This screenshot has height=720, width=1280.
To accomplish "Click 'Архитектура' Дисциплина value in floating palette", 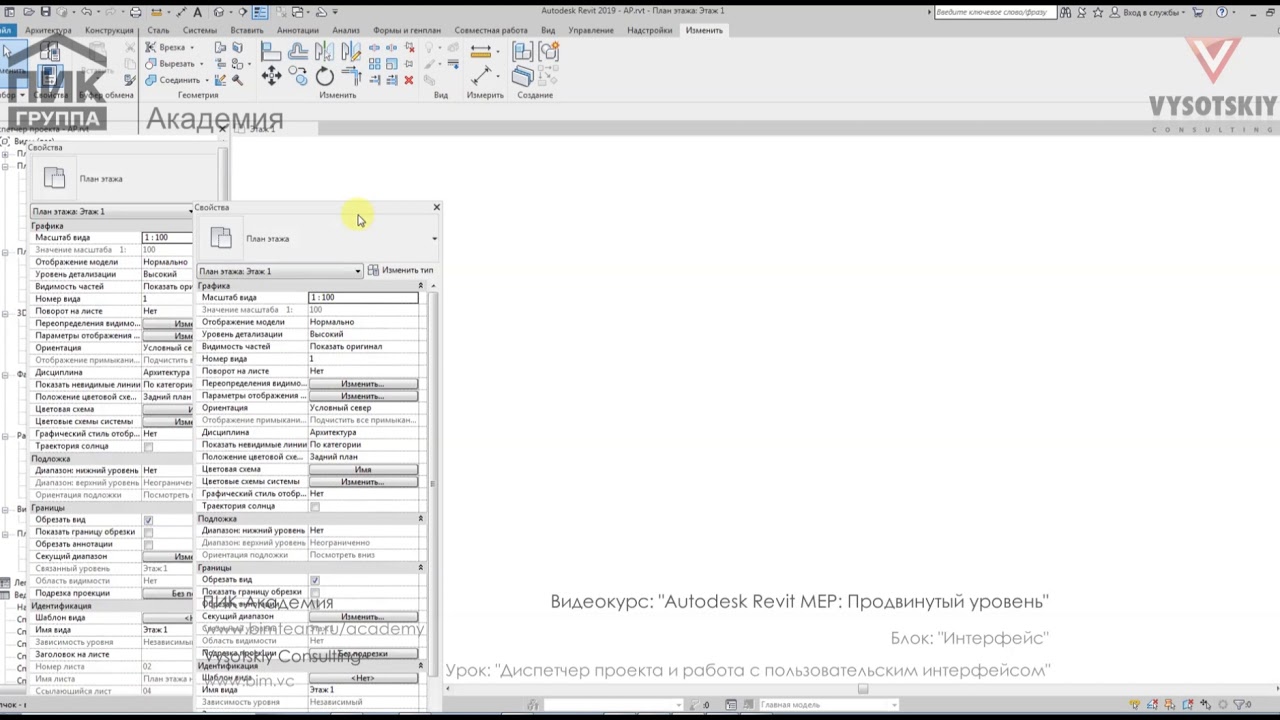I will point(332,433).
